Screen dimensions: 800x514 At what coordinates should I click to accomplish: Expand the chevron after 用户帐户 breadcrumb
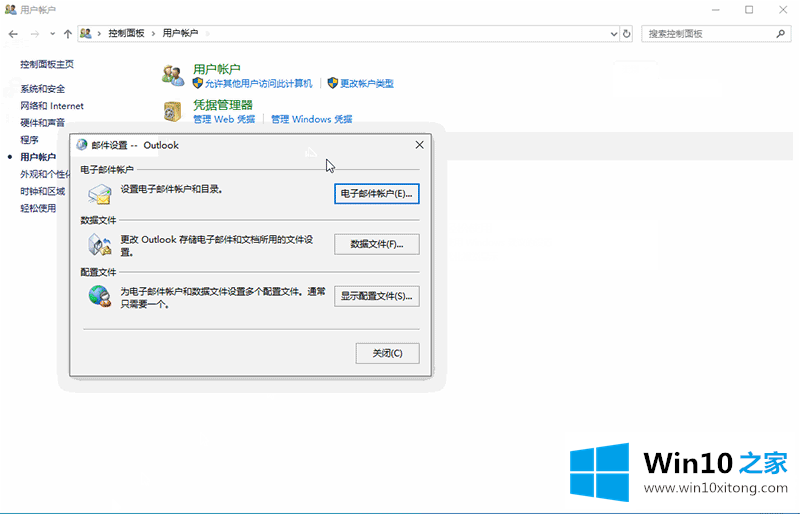click(207, 33)
